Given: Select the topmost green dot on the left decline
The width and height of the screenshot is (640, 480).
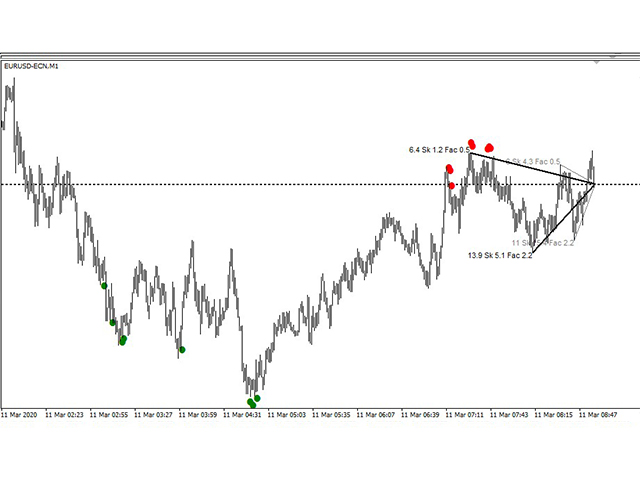Looking at the screenshot, I should tap(104, 285).
